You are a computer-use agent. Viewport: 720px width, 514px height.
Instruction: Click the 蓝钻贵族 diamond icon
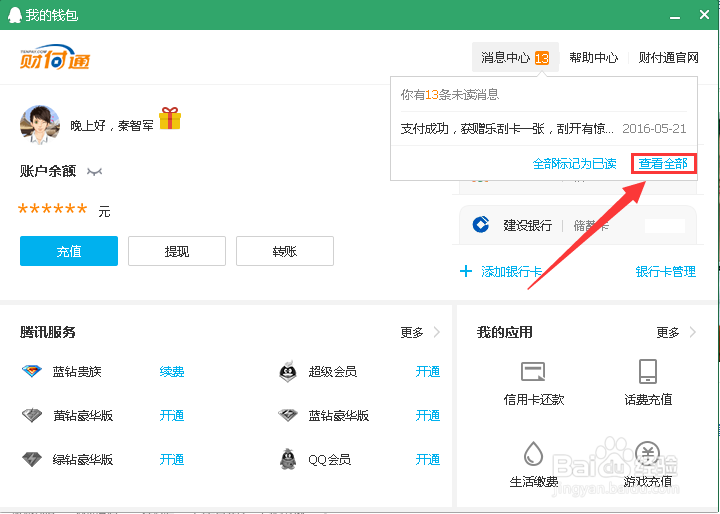(32, 371)
